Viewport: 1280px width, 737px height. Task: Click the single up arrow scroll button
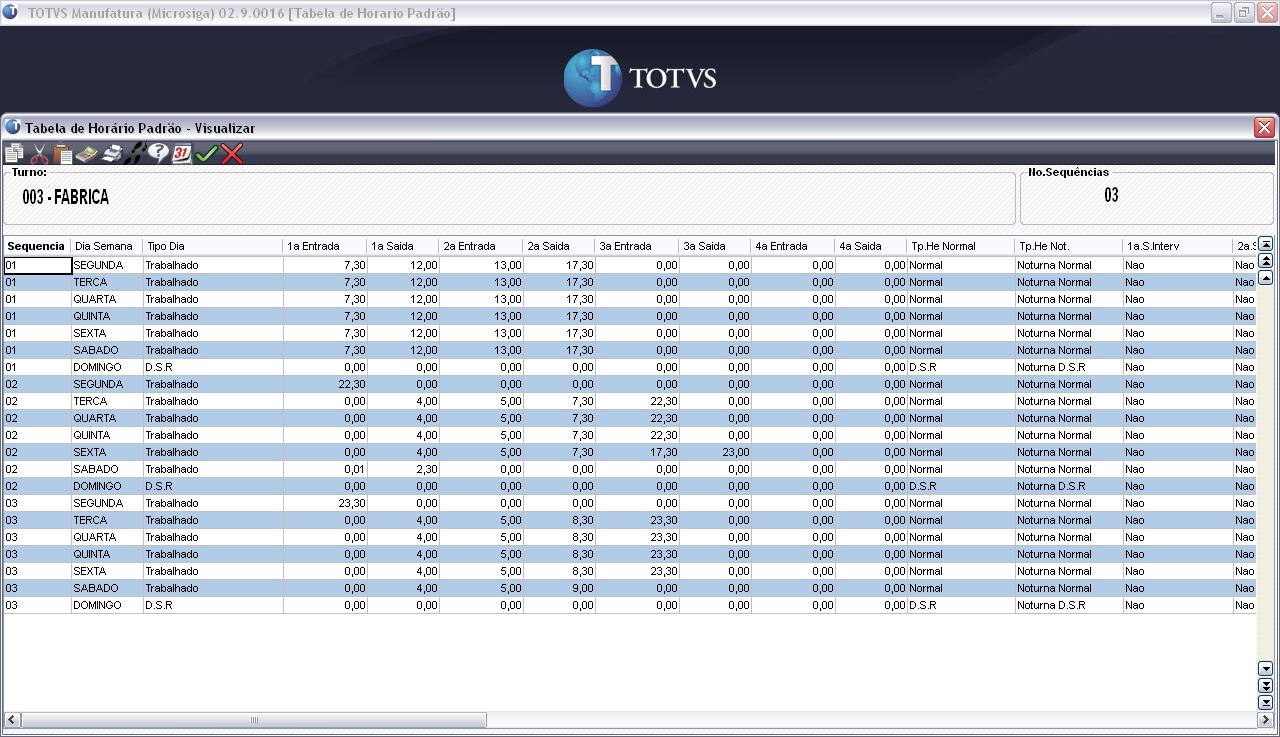(x=1265, y=277)
